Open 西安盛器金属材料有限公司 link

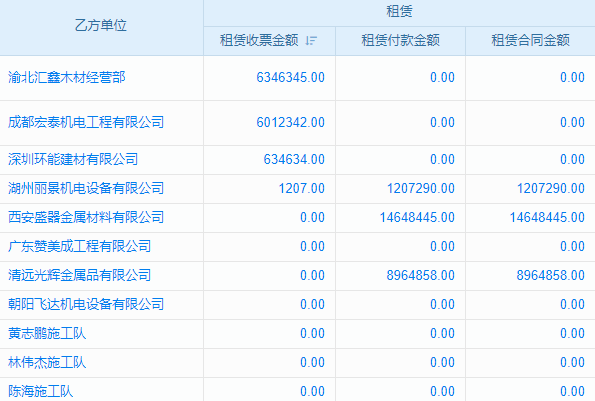click(86, 217)
